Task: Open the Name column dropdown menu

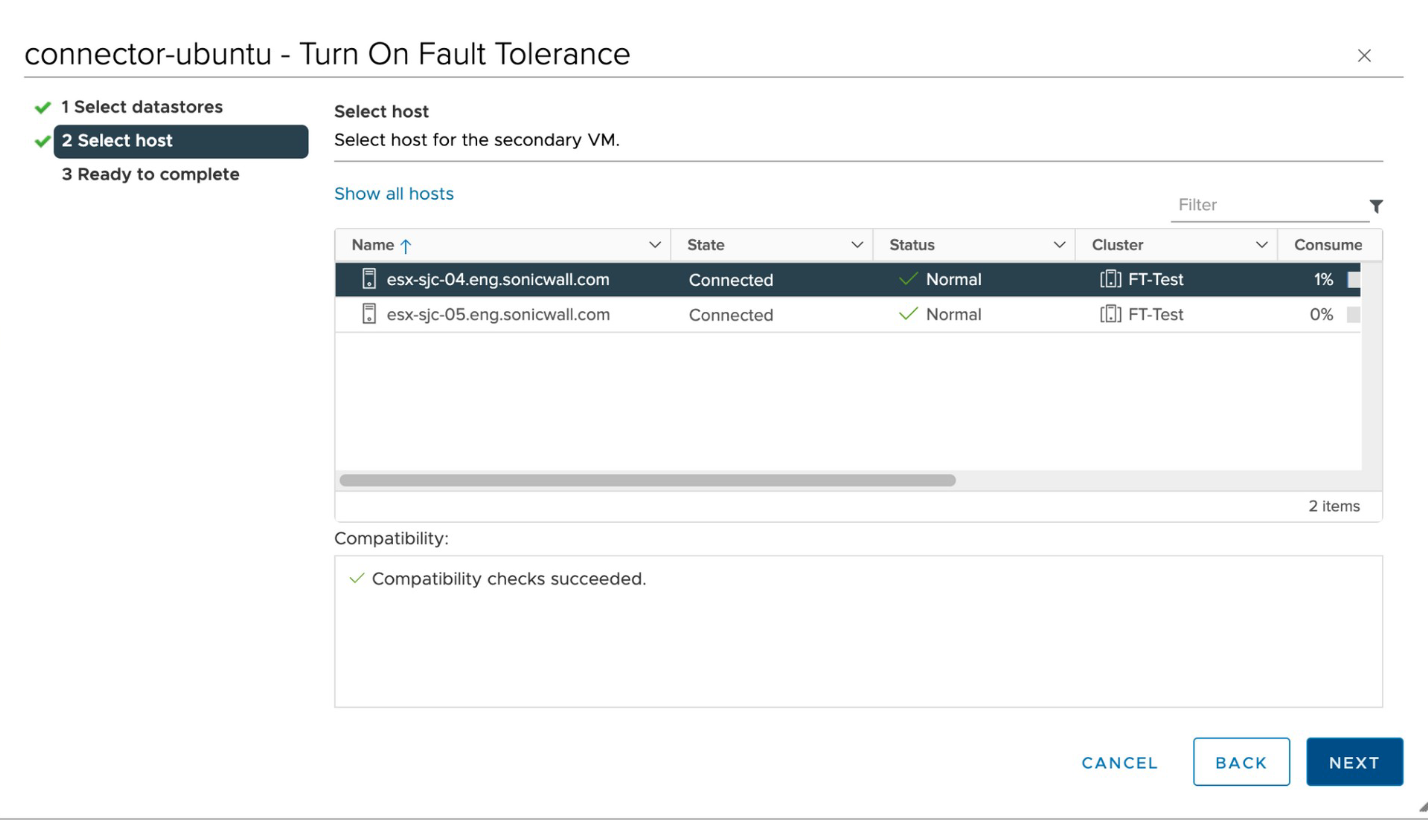Action: pos(655,245)
